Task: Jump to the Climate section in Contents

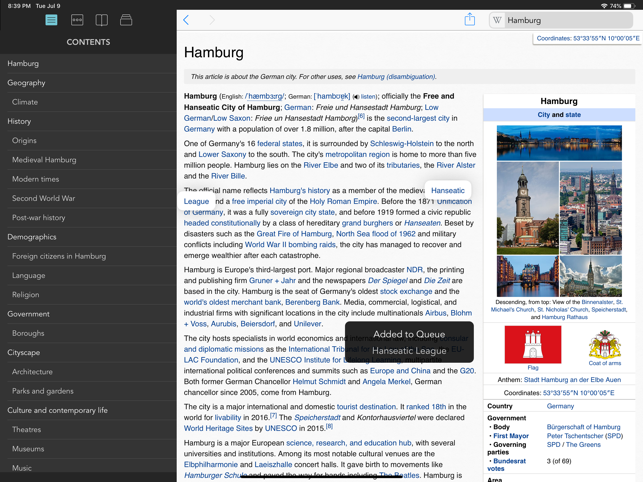Action: [88, 102]
